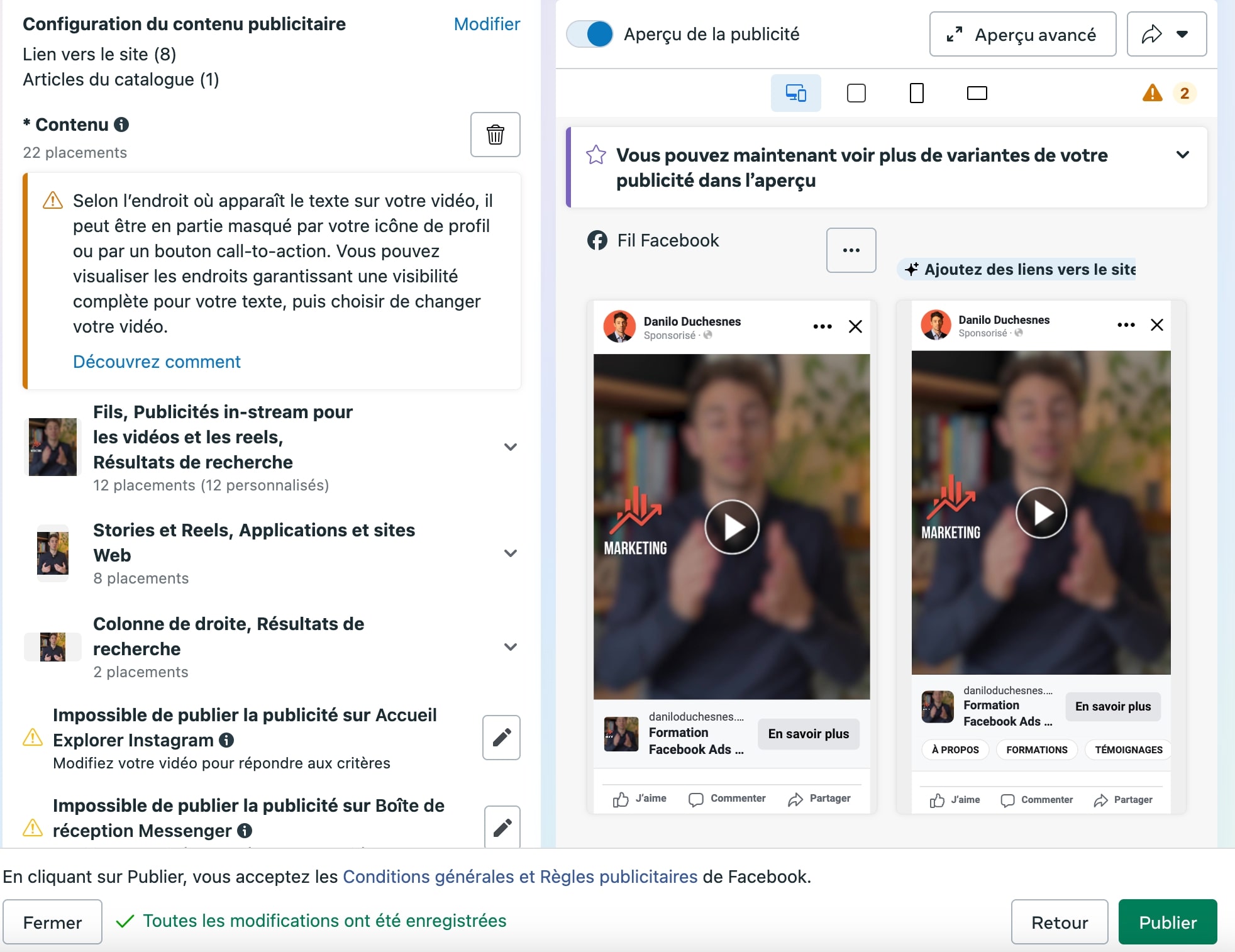Open the orange warning triangle with 2 alerts

1153,93
